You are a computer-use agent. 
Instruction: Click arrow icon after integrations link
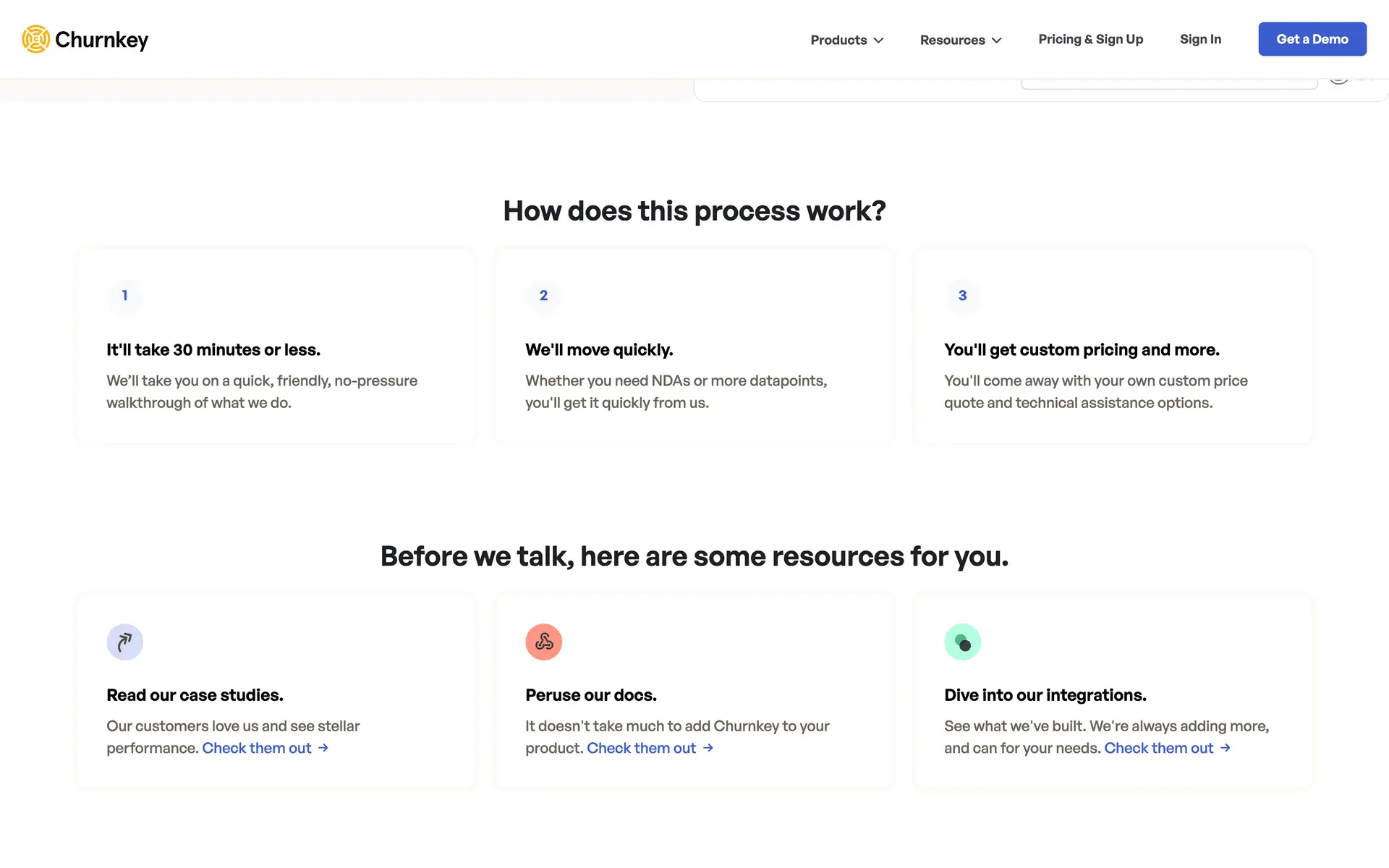coord(1226,748)
